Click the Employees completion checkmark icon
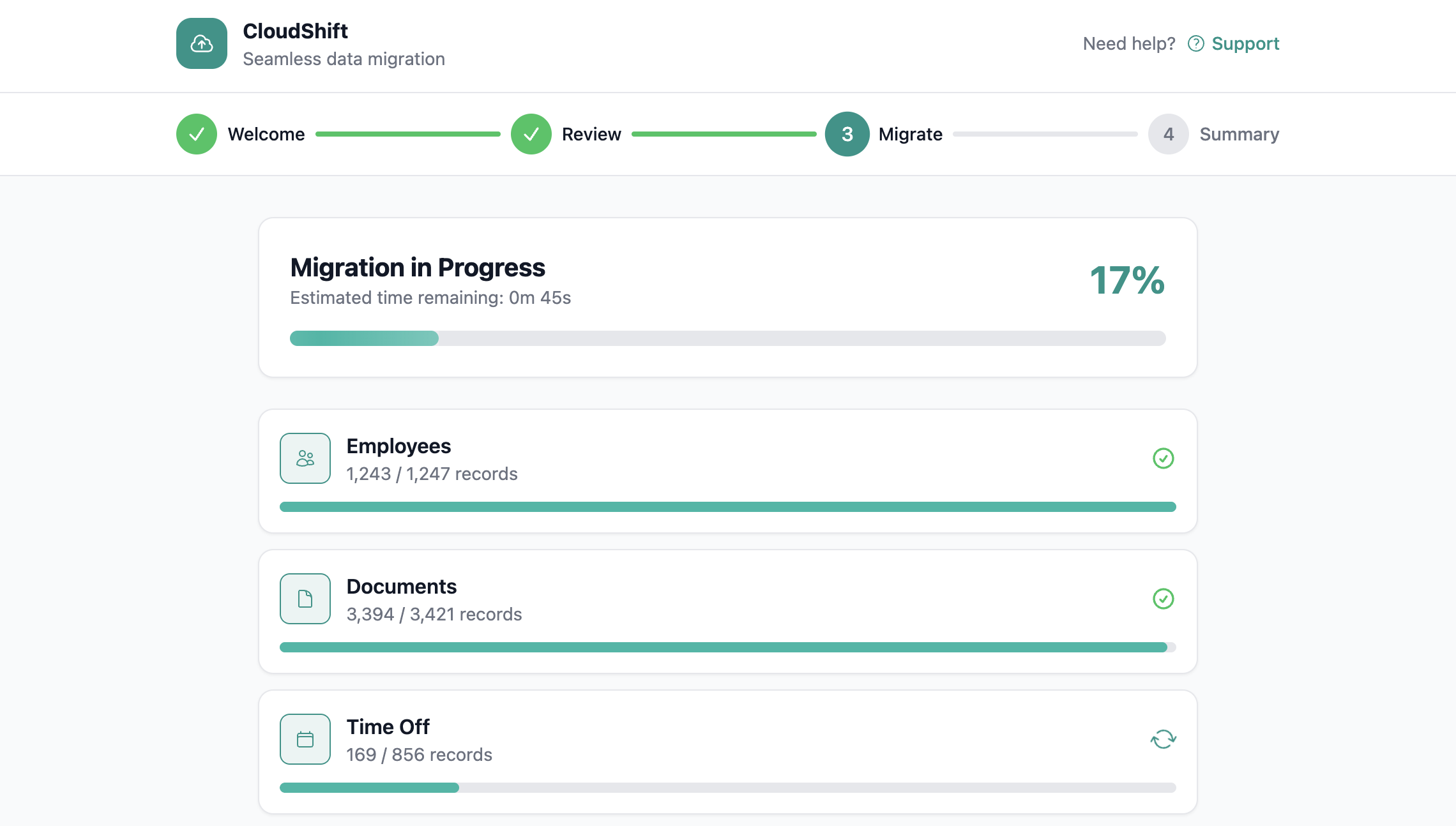This screenshot has width=1456, height=826. [1164, 458]
